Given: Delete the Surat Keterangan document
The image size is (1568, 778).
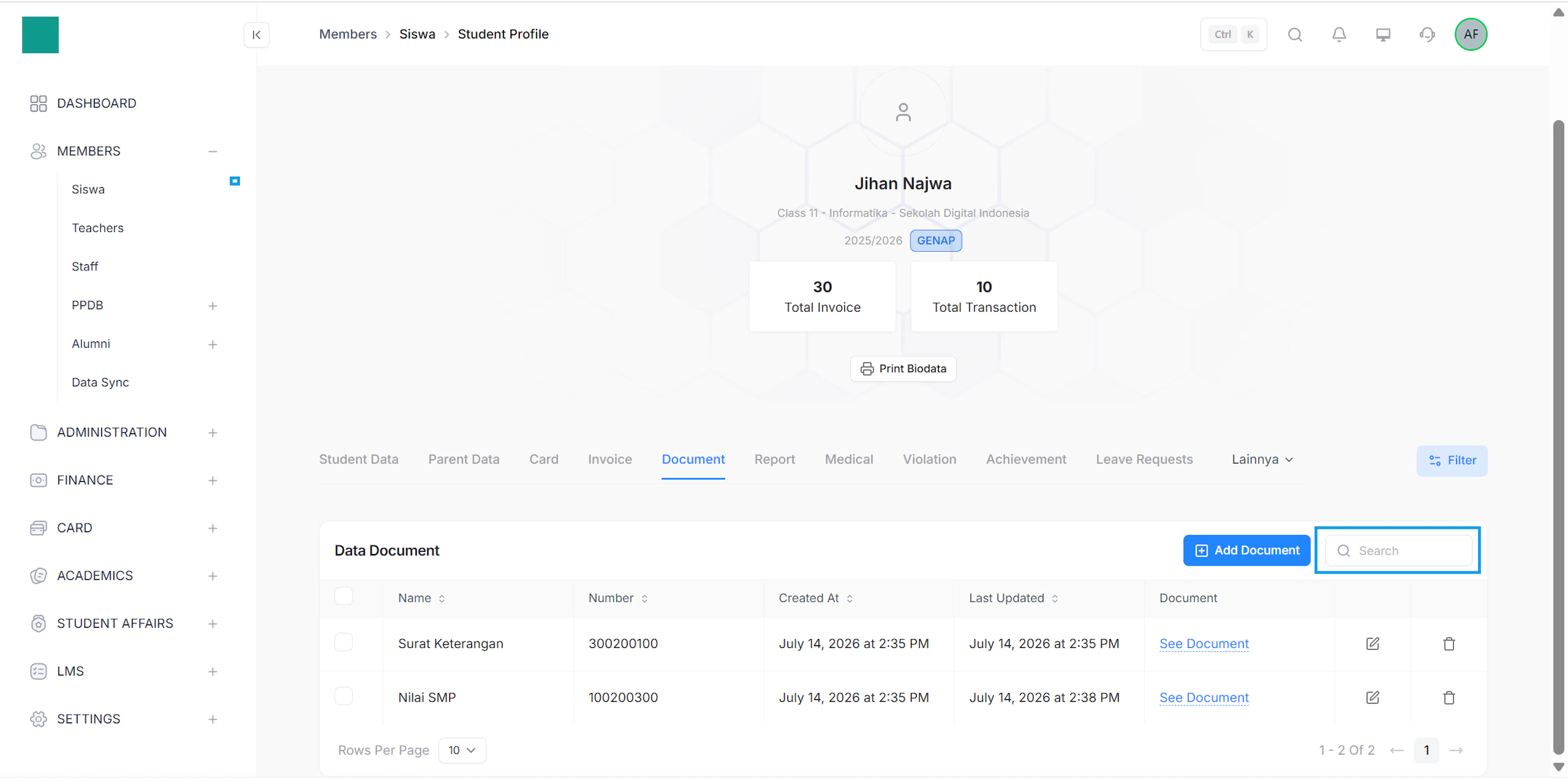Looking at the screenshot, I should point(1449,644).
